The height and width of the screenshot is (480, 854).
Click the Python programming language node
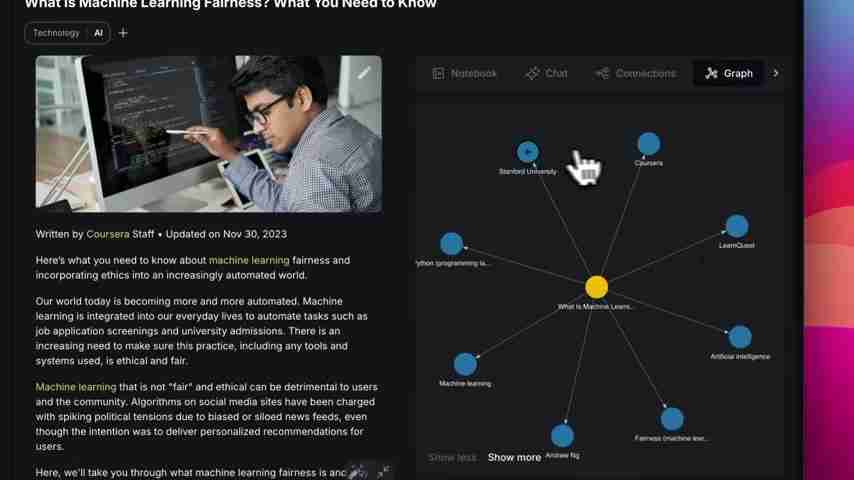(452, 244)
